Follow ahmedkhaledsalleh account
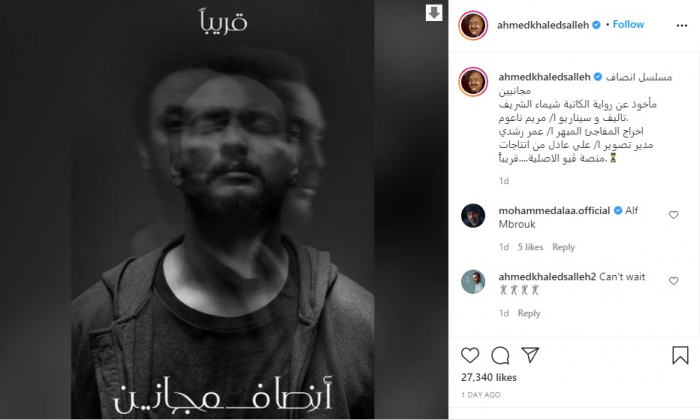Viewport: 700px width, 420px height. (x=628, y=25)
